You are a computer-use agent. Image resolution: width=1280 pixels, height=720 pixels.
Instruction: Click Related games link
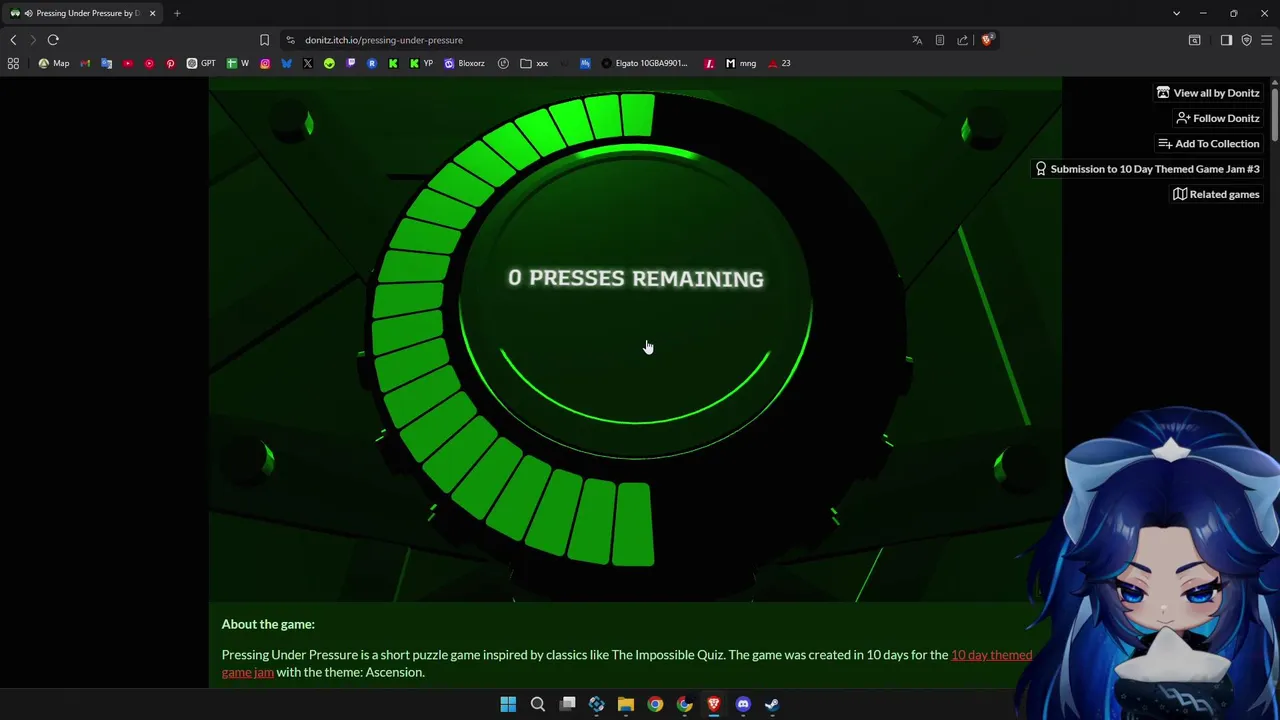click(1215, 194)
